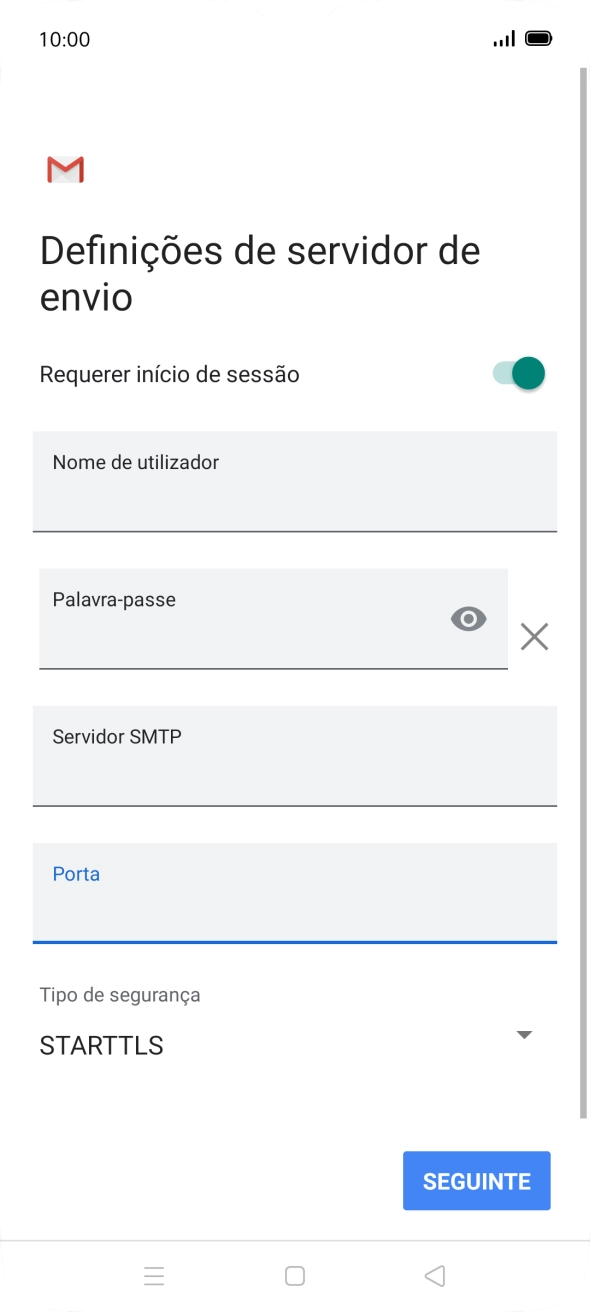Open recent apps from the navigation bar
Viewport: 590px width, 1312px height.
pyautogui.click(x=154, y=1275)
